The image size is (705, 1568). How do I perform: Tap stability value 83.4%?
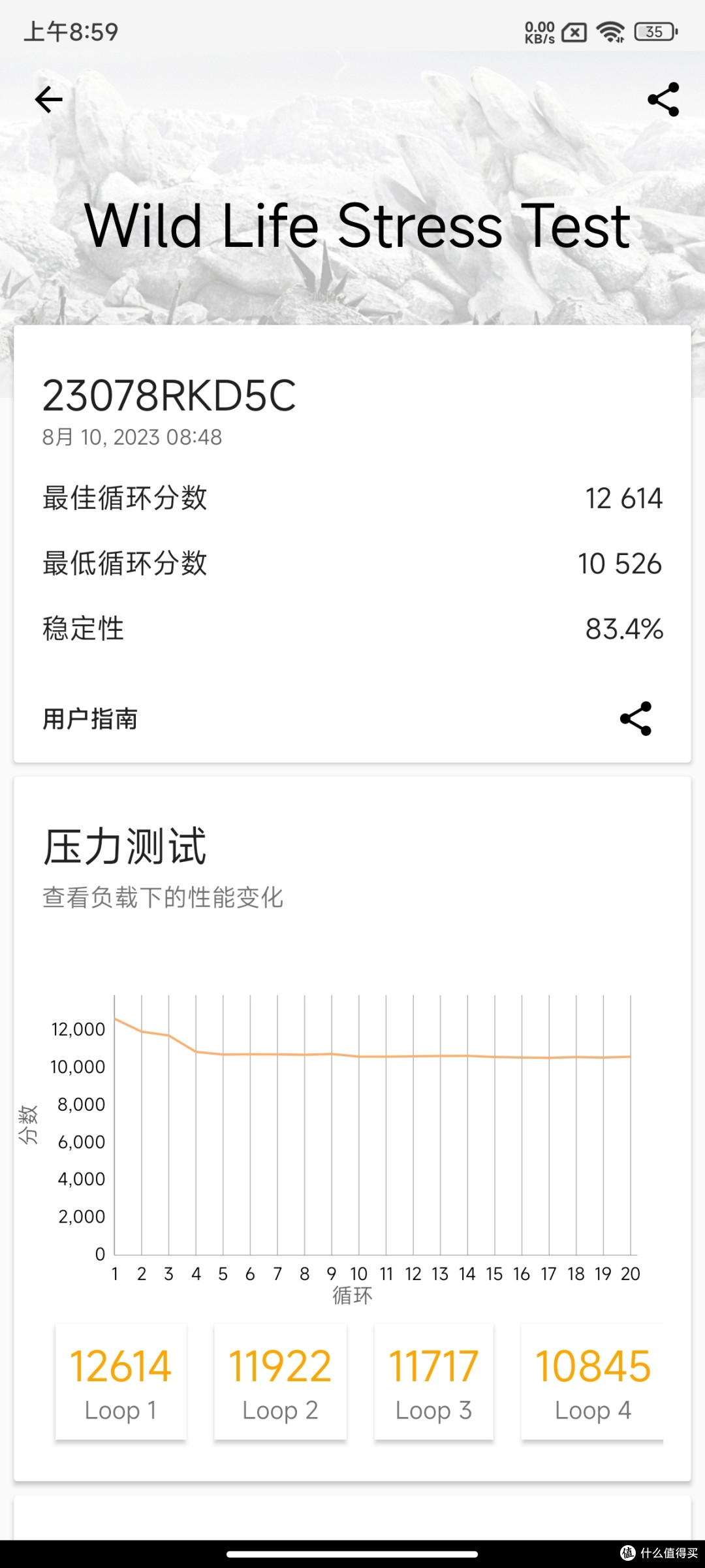point(624,629)
